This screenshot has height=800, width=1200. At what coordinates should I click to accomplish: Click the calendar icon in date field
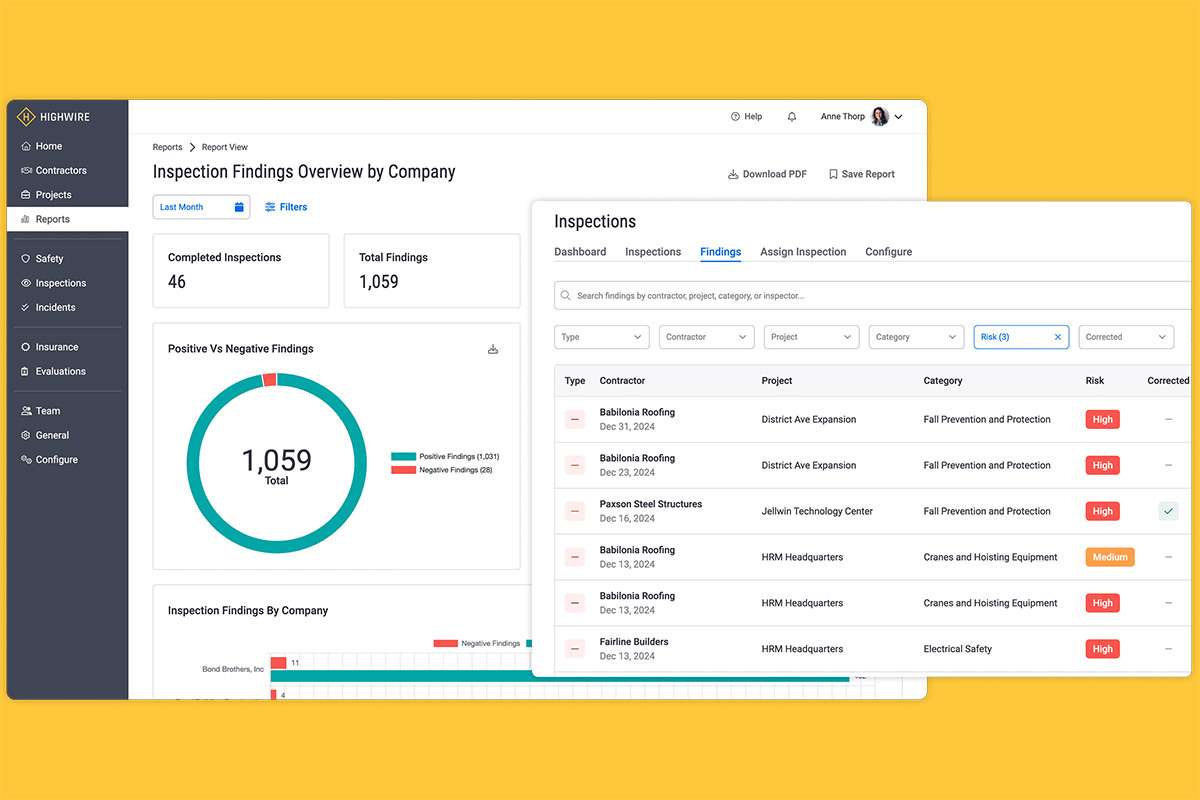coord(239,207)
